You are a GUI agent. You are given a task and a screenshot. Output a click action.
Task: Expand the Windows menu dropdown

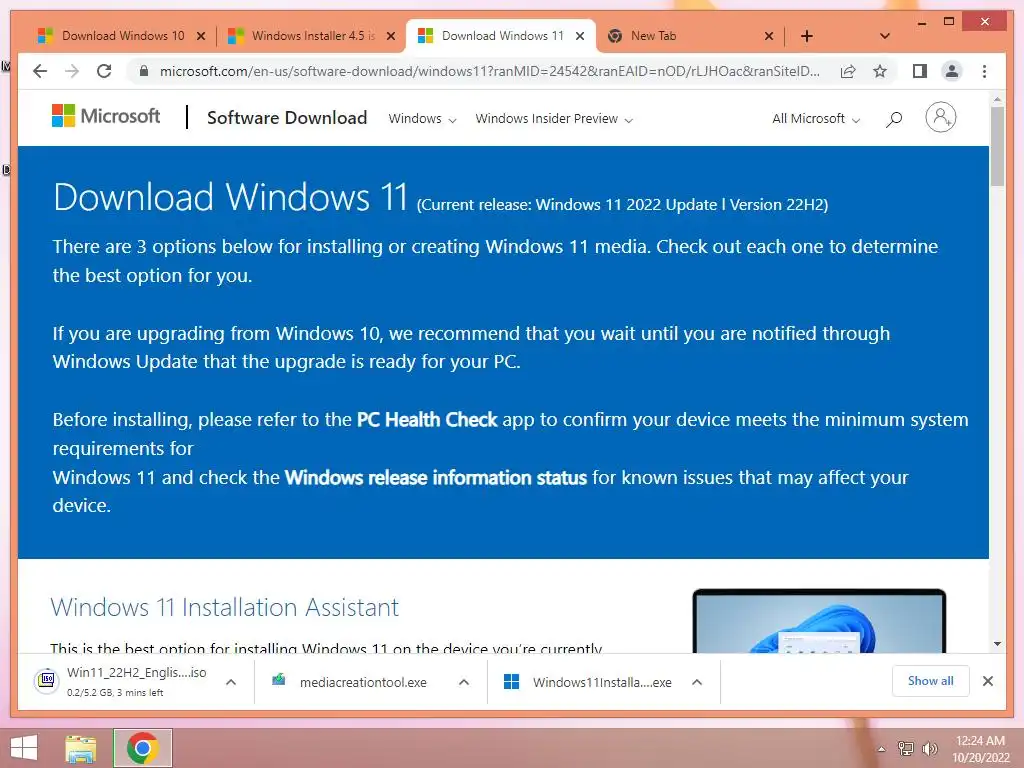pyautogui.click(x=422, y=119)
